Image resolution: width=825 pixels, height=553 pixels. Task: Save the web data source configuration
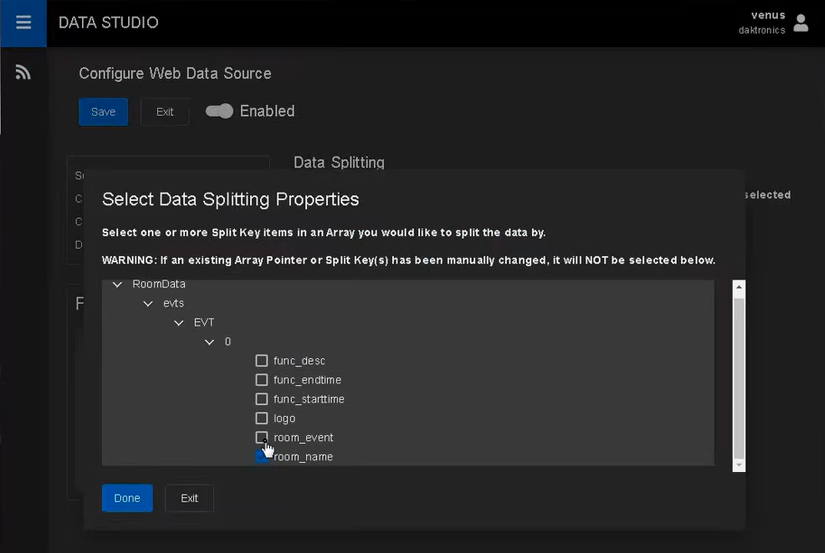tap(103, 112)
